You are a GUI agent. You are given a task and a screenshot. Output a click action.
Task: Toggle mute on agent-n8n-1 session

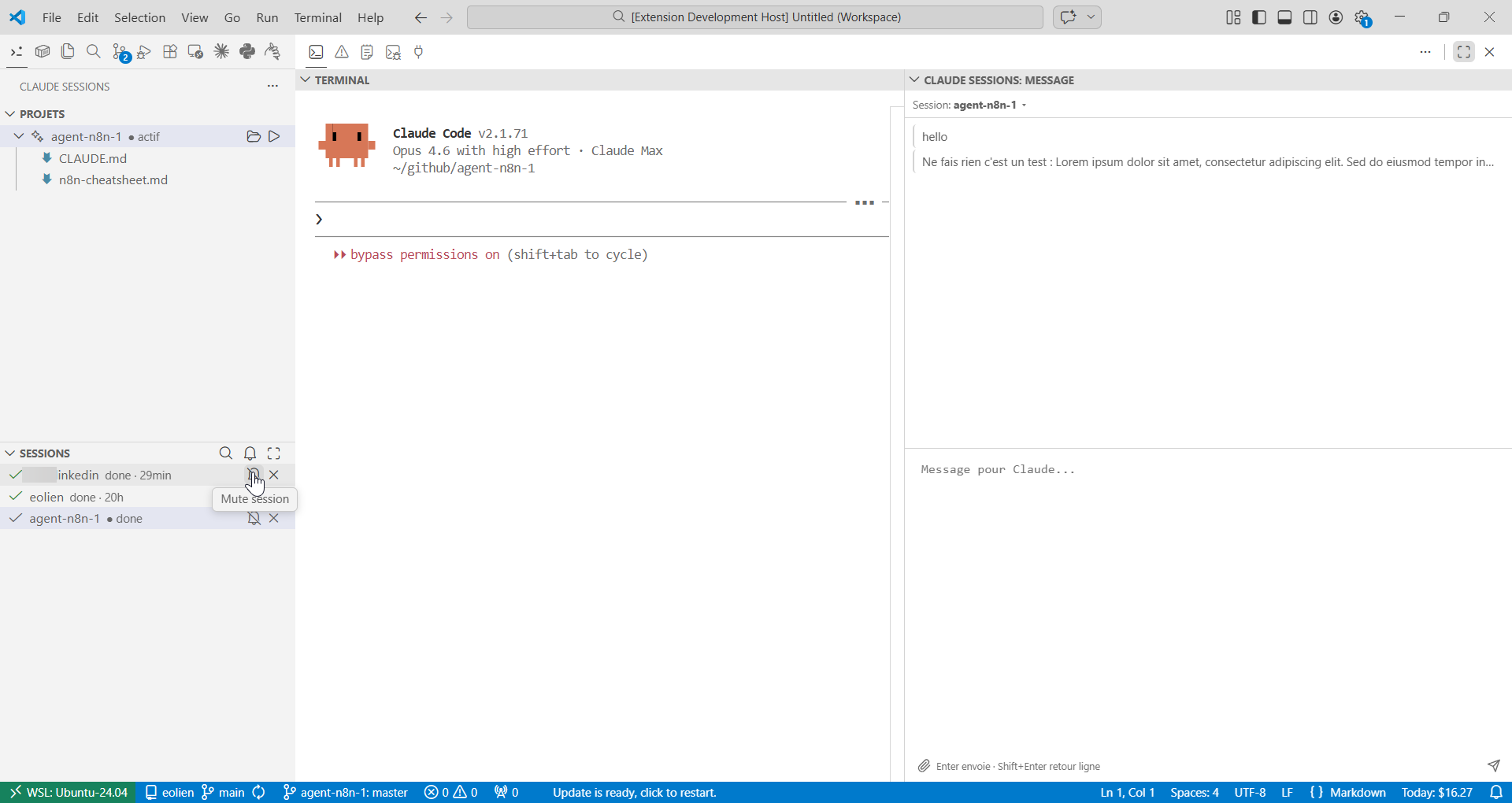(x=254, y=519)
